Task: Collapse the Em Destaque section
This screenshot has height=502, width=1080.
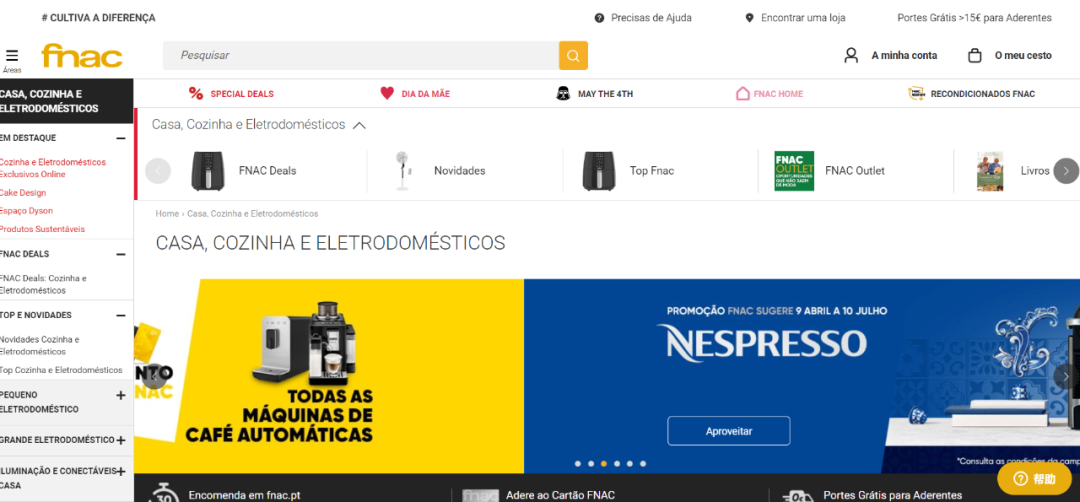Action: coord(121,138)
